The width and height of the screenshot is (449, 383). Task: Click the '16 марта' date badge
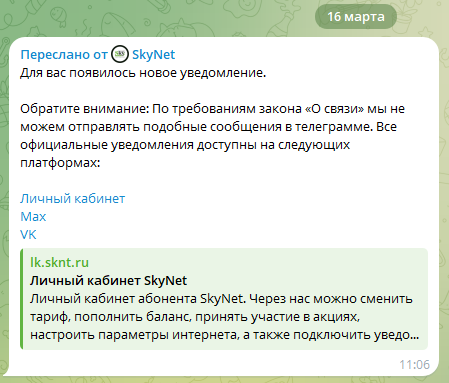coord(356,17)
